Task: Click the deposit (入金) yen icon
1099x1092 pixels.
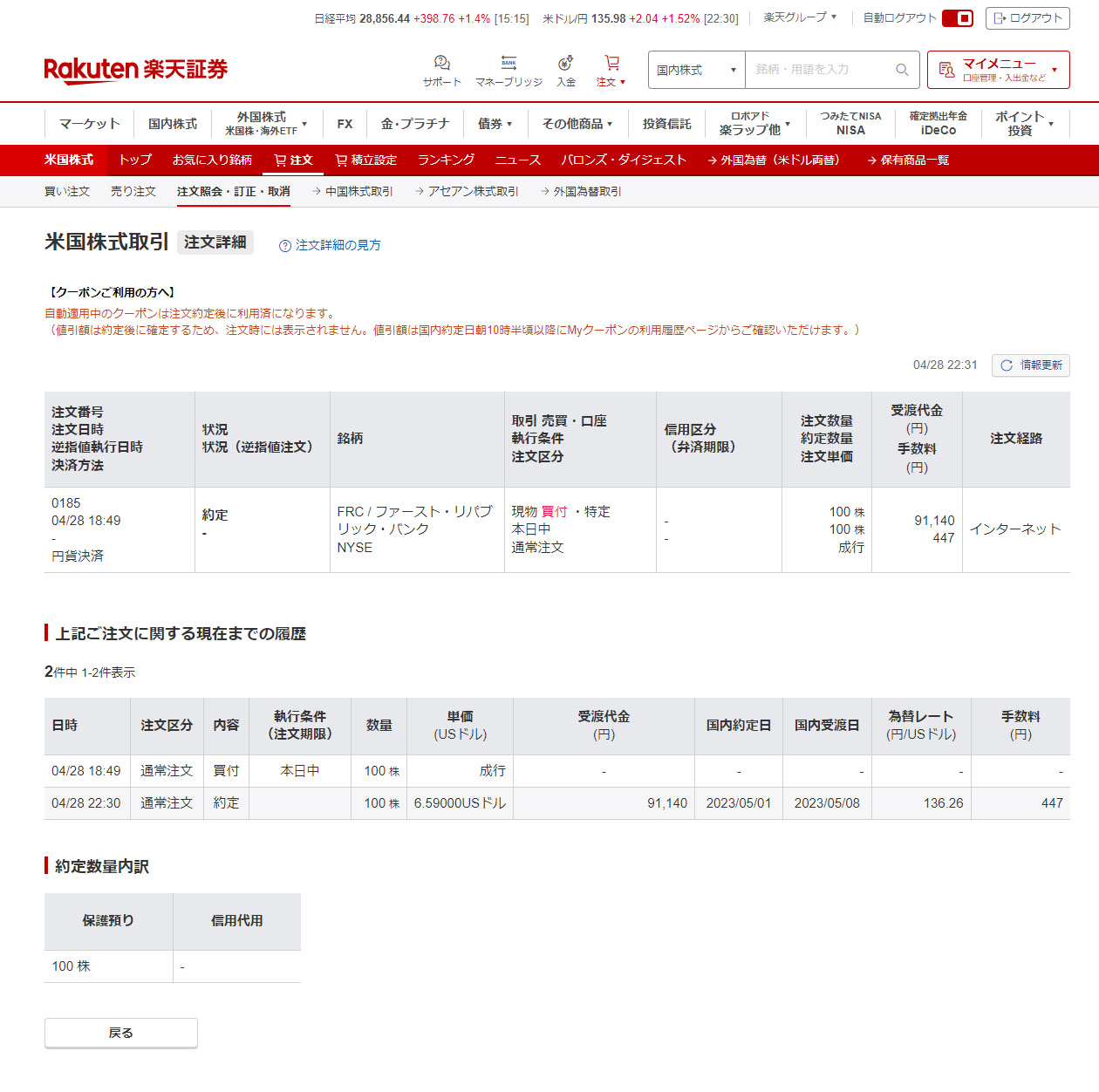Action: pyautogui.click(x=565, y=64)
